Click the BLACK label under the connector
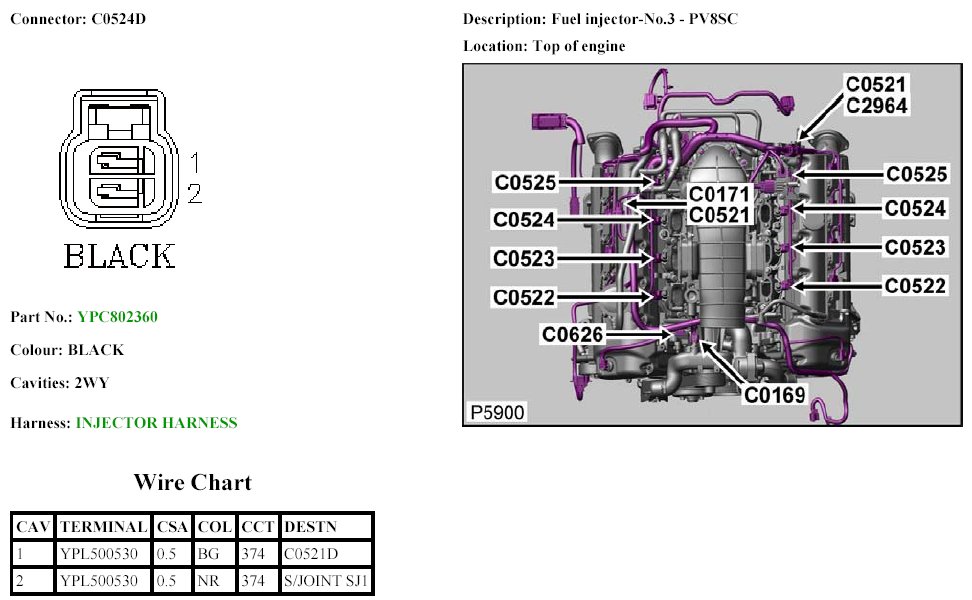972x600 pixels. pos(119,255)
